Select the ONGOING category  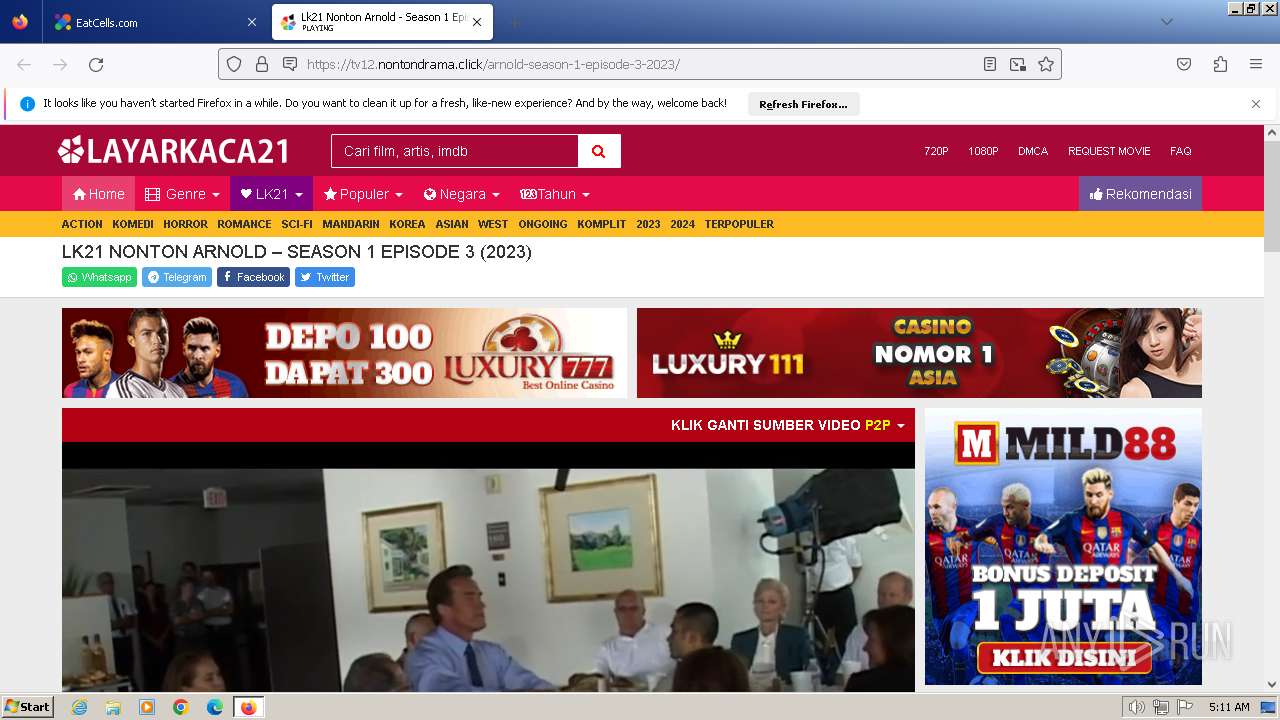tap(543, 224)
